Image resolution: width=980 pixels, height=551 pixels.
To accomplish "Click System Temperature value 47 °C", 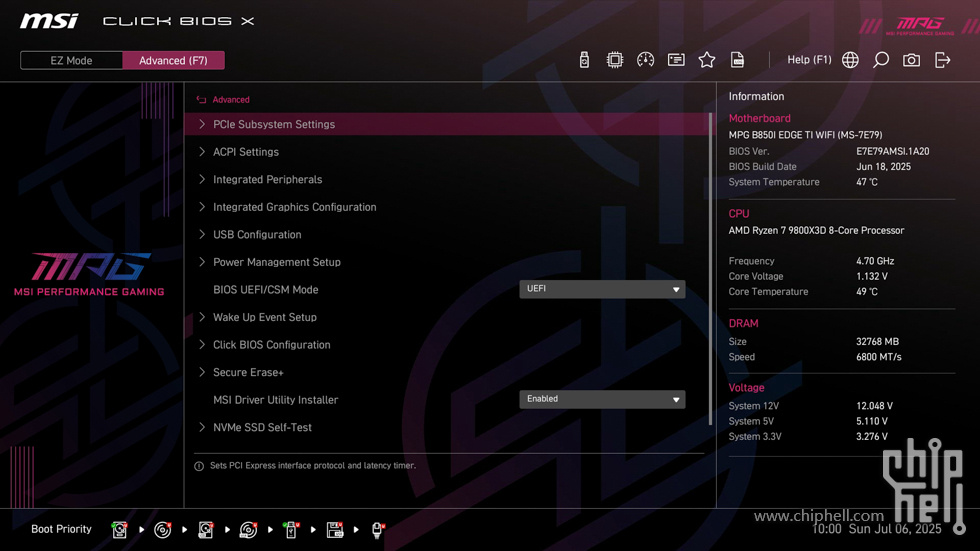I will [867, 182].
